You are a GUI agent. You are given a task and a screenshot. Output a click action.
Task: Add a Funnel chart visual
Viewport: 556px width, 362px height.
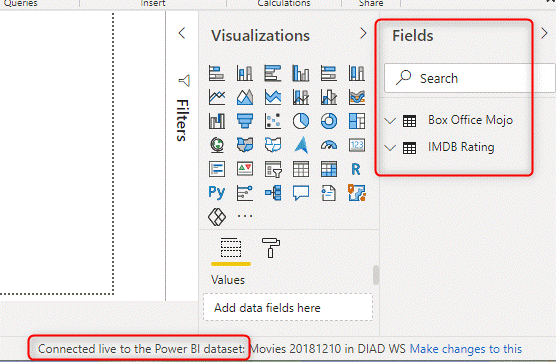[x=245, y=121]
